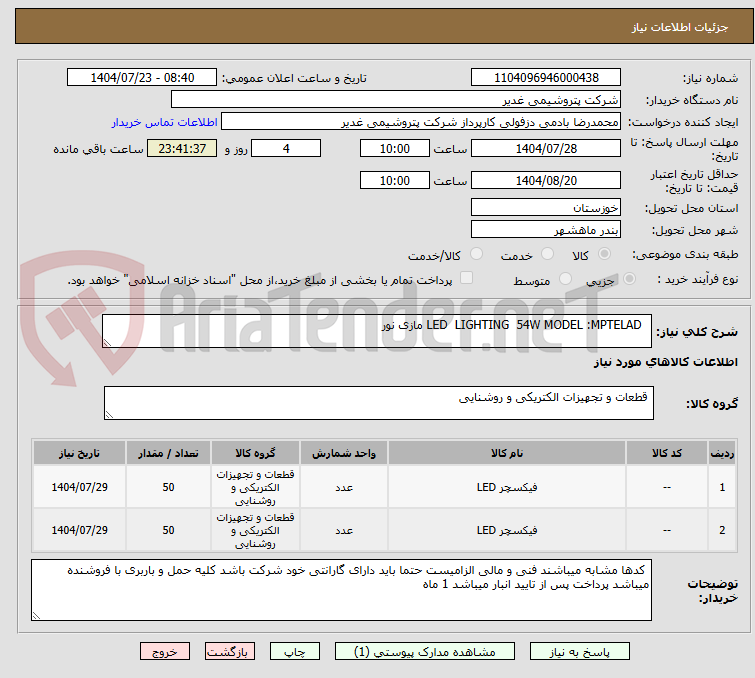Click the need number field 1104096946000438
Viewport: 755px width, 678px height.
(x=546, y=78)
